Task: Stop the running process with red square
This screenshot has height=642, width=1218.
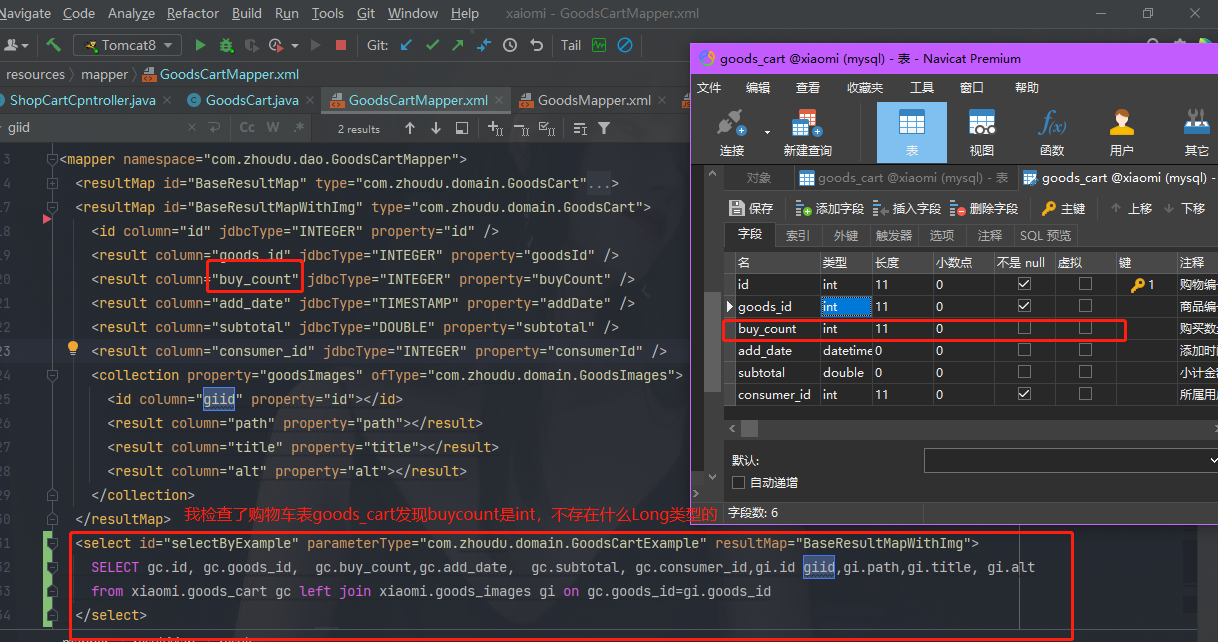Action: (x=341, y=45)
